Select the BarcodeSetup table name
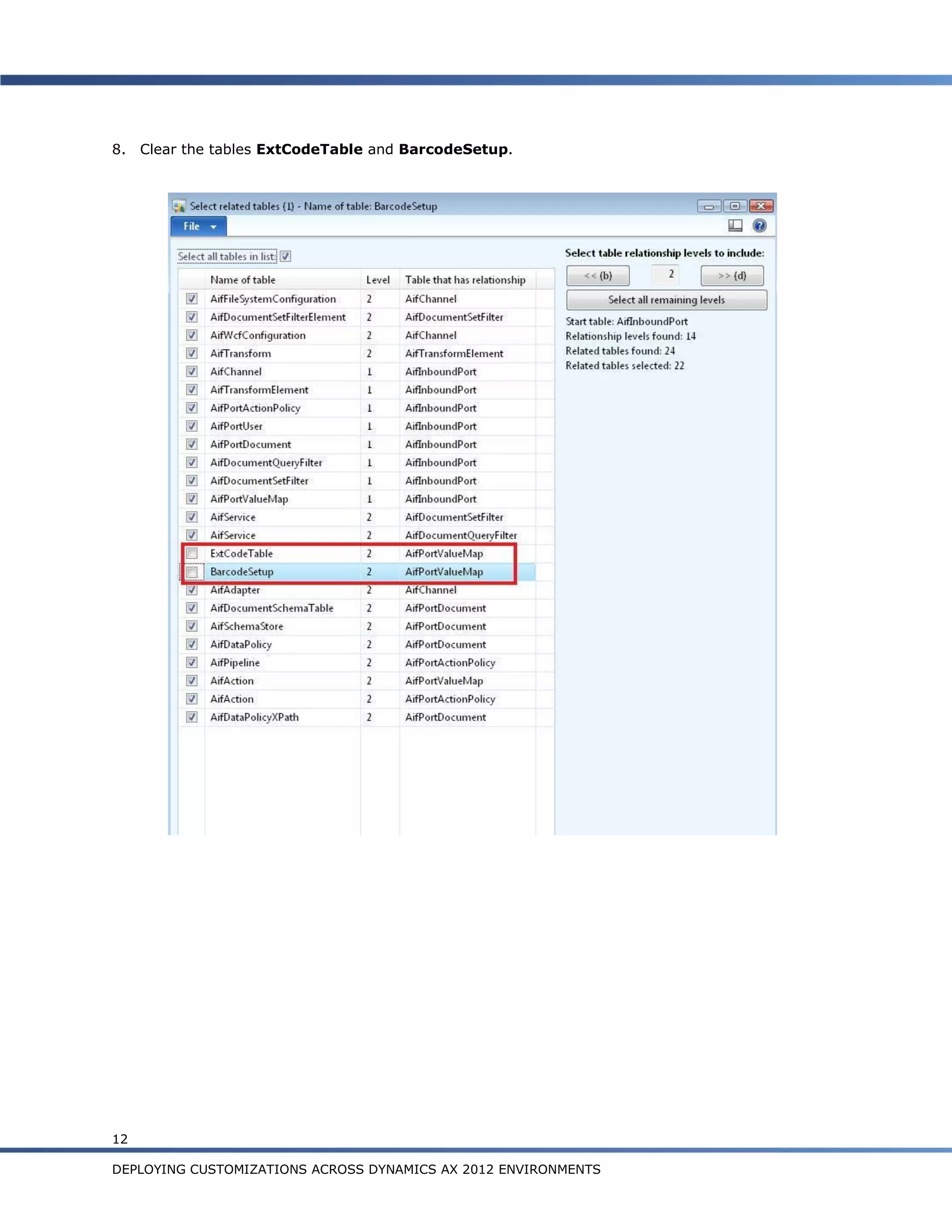The height and width of the screenshot is (1232, 952). click(x=242, y=572)
